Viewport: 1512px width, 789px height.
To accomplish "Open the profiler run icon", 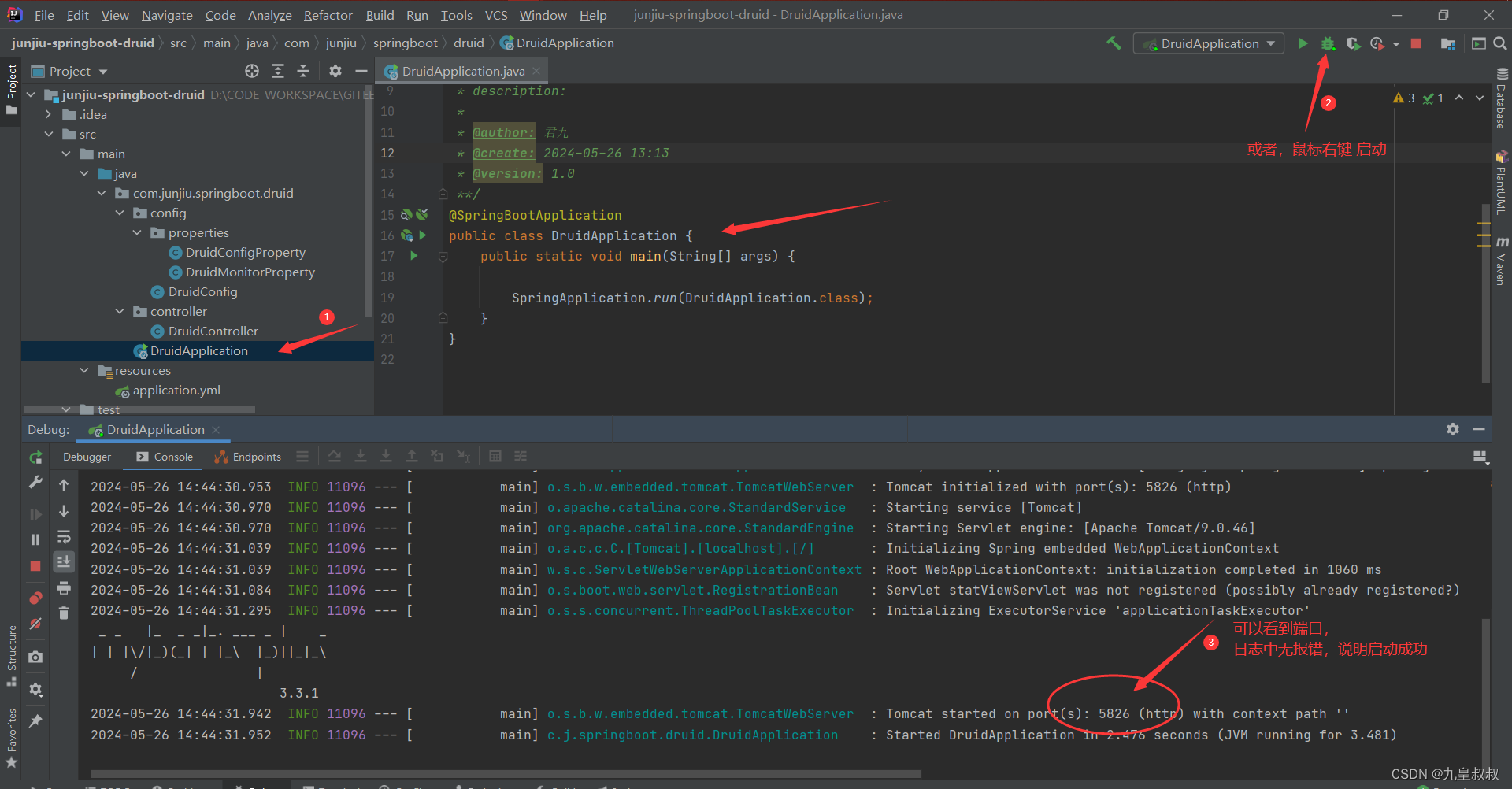I will pyautogui.click(x=1377, y=43).
